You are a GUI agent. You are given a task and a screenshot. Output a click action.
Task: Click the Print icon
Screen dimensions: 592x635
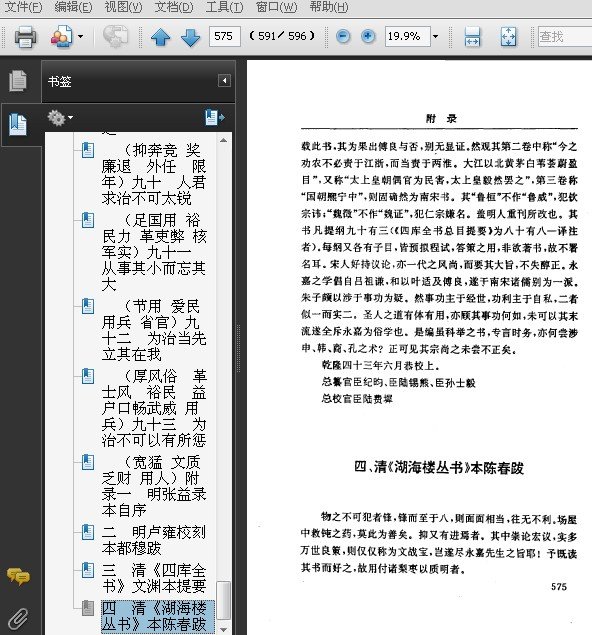(x=25, y=37)
